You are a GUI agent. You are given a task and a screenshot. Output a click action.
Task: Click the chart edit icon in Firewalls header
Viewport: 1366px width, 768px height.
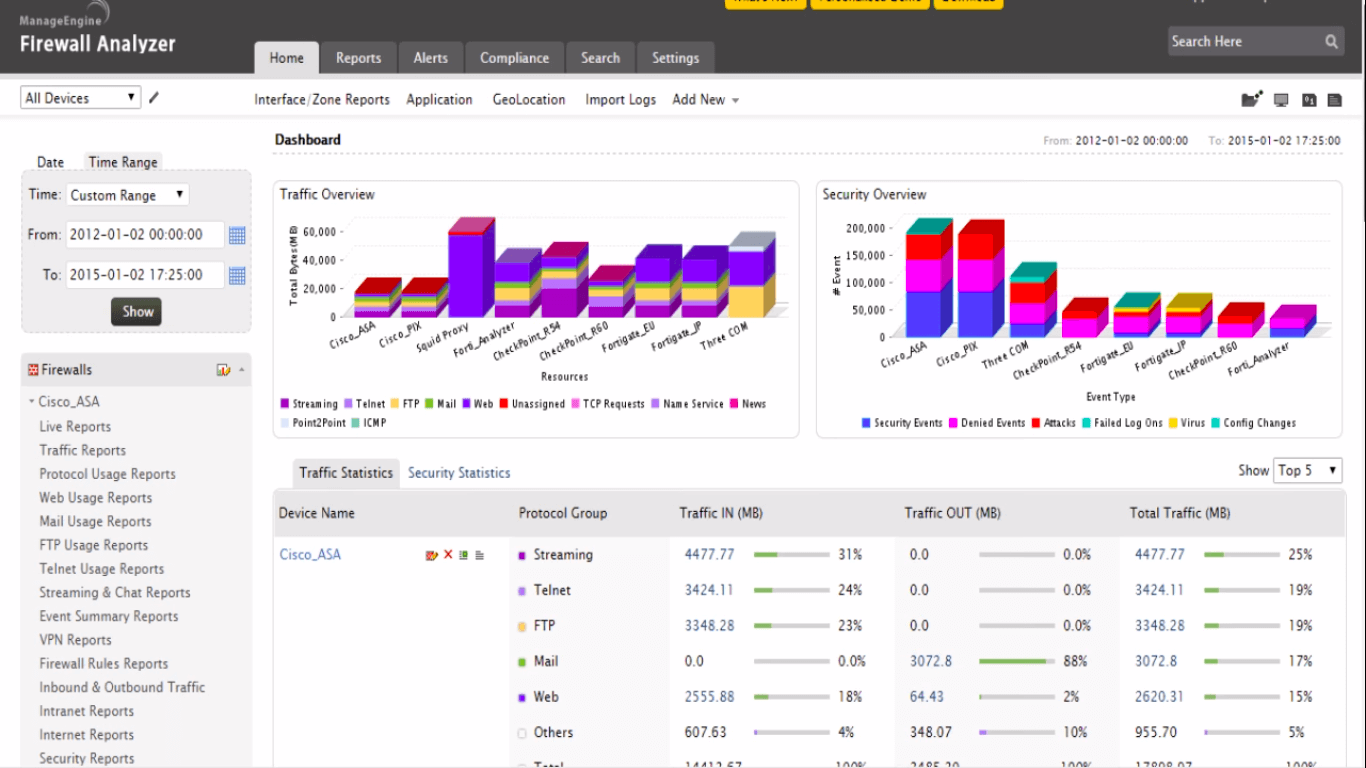[x=223, y=370]
